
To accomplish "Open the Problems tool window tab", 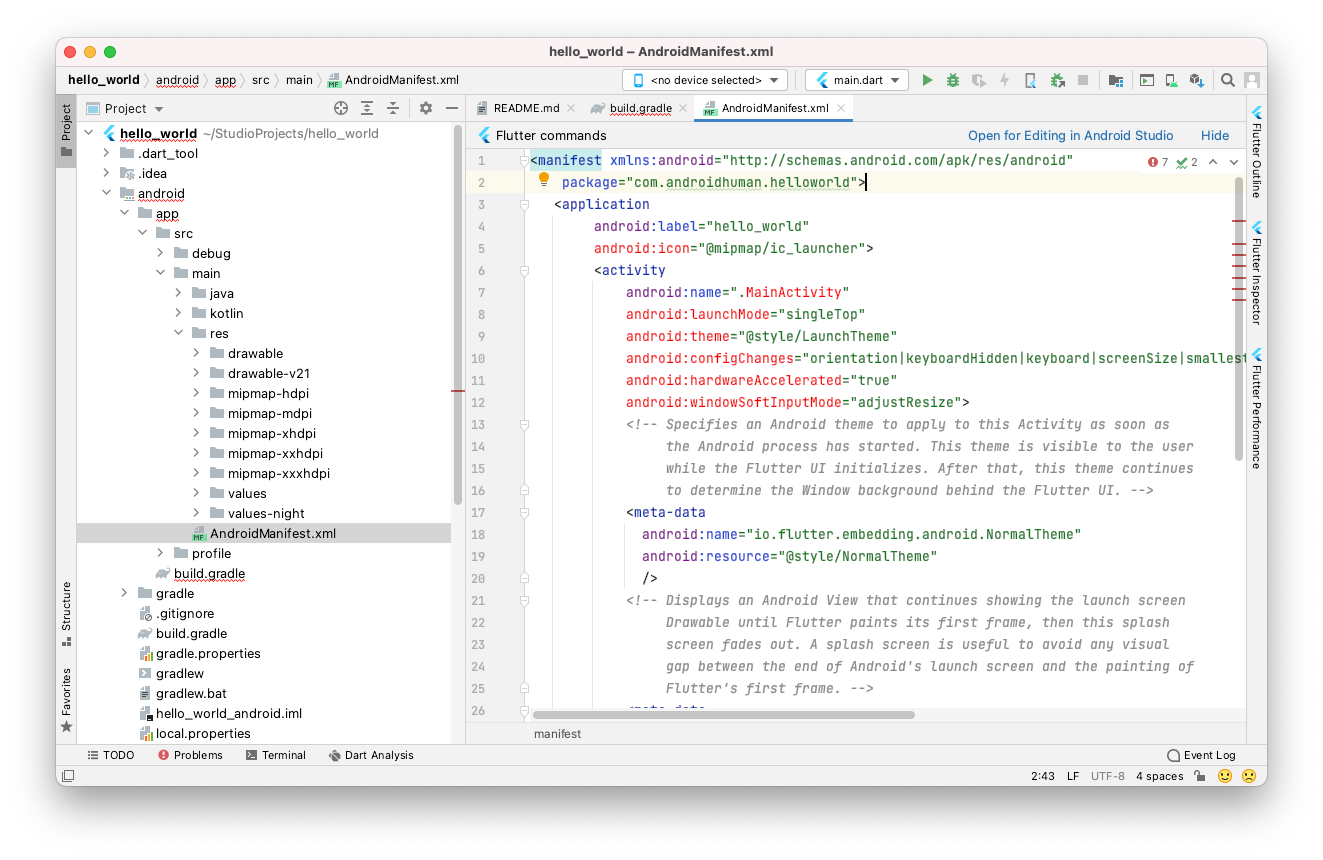I will pos(190,755).
